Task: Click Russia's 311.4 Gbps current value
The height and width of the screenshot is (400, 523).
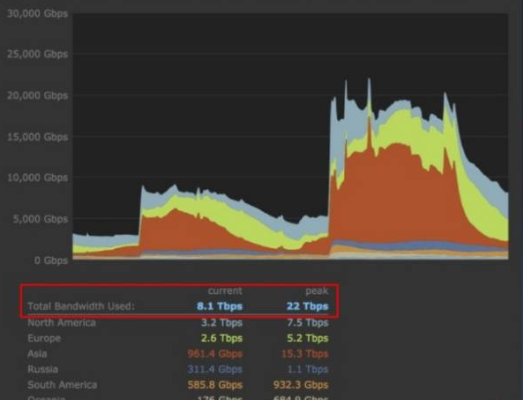Action: (x=215, y=369)
